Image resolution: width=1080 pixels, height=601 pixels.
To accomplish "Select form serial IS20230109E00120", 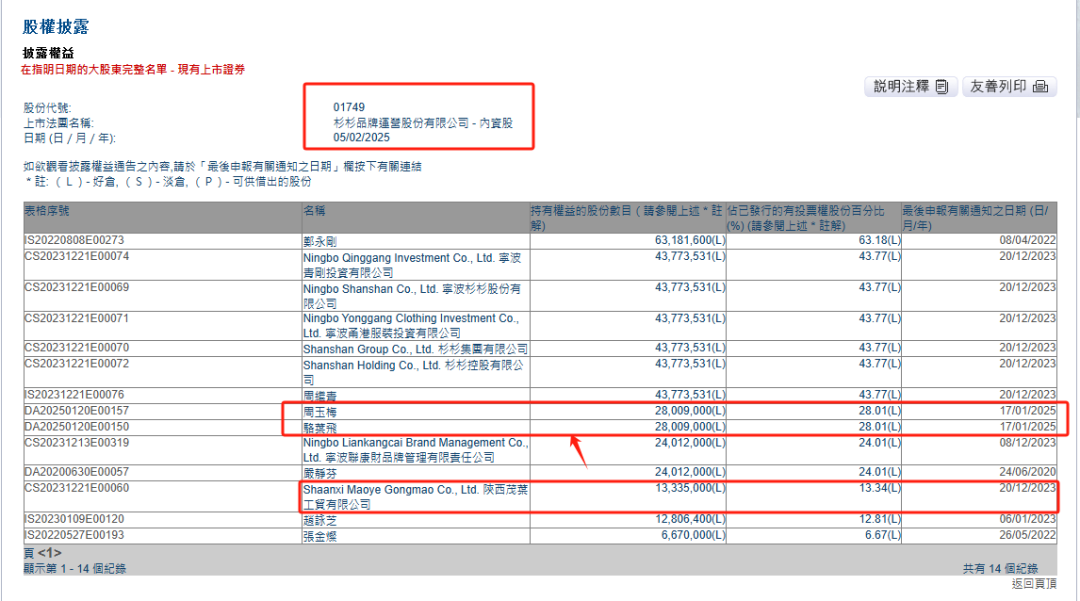I will pyautogui.click(x=74, y=519).
